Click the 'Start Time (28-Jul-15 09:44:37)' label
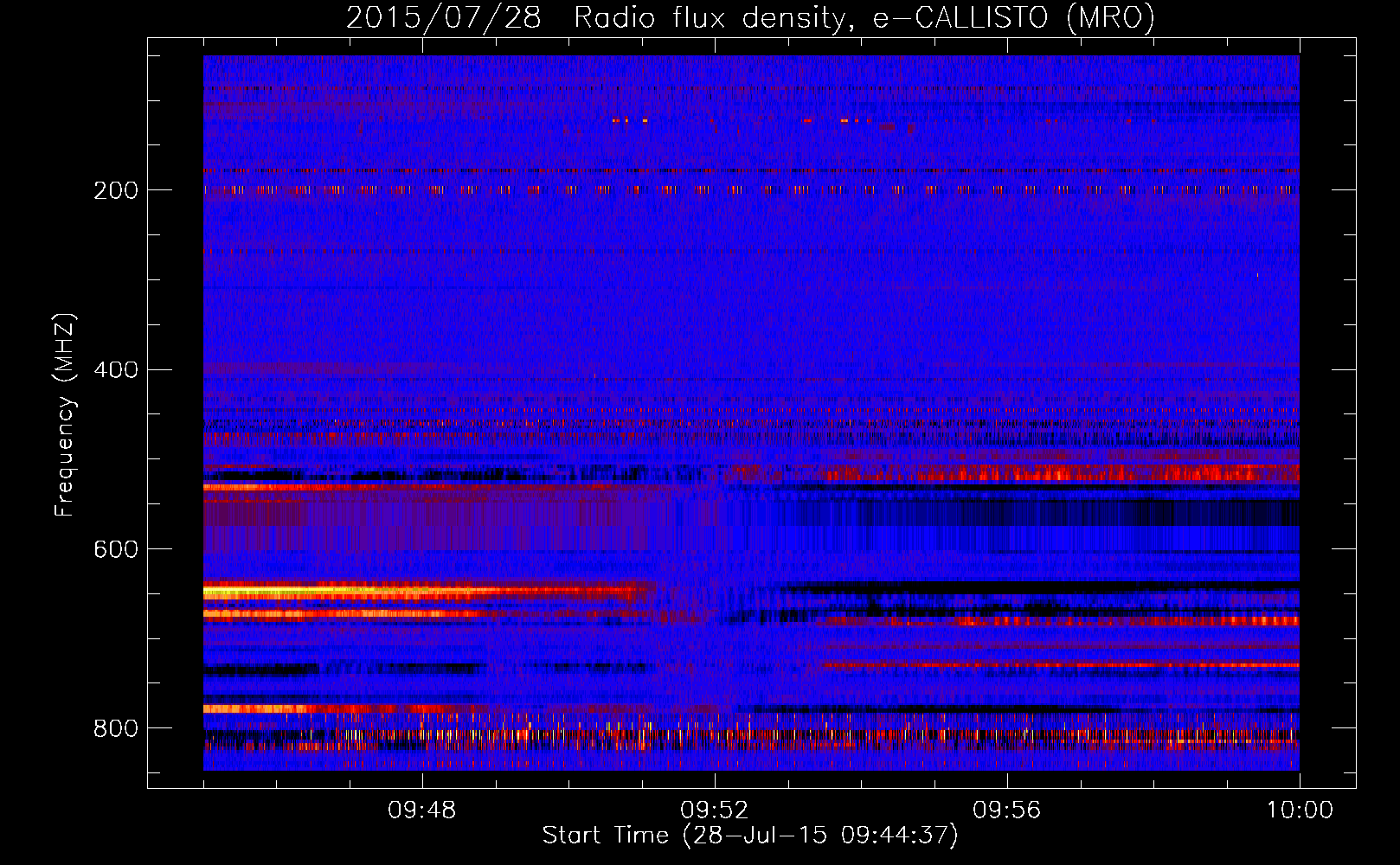Viewport: 1400px width, 865px height. click(750, 836)
